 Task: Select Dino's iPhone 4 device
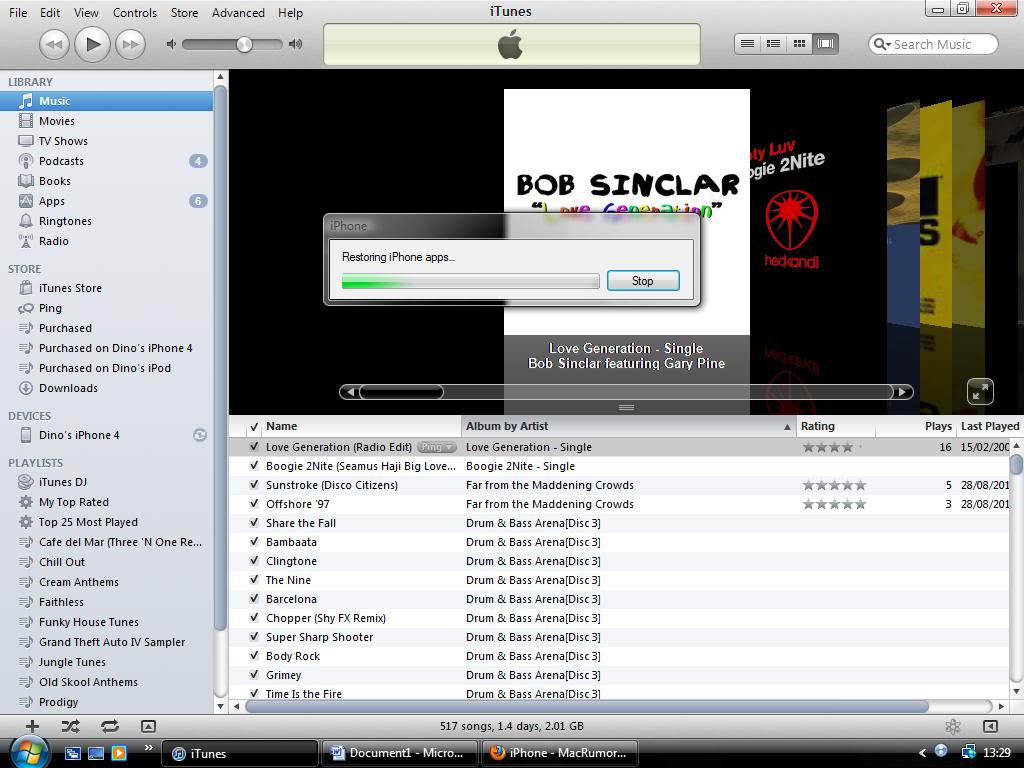[x=106, y=435]
